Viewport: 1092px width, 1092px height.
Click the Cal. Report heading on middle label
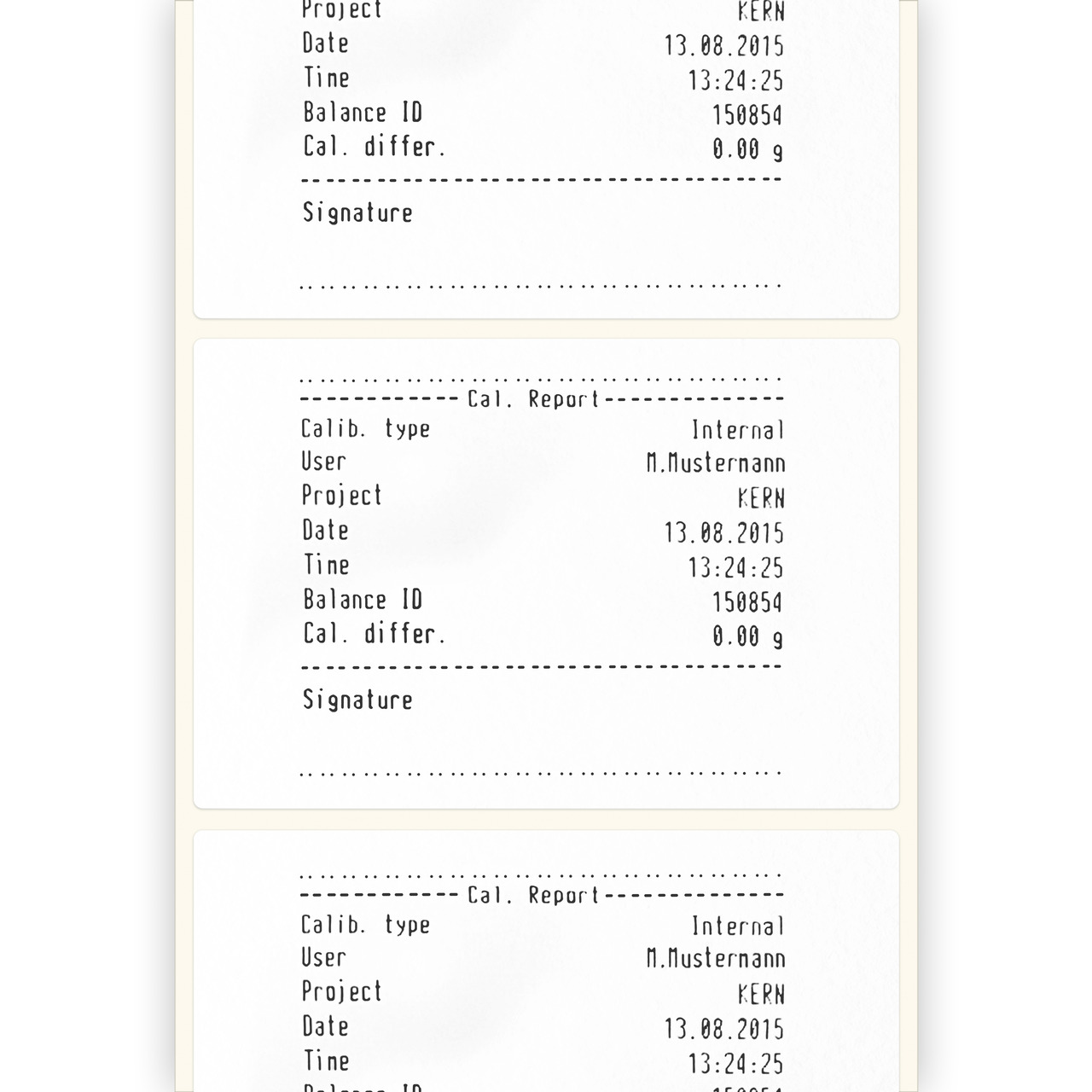point(534,399)
